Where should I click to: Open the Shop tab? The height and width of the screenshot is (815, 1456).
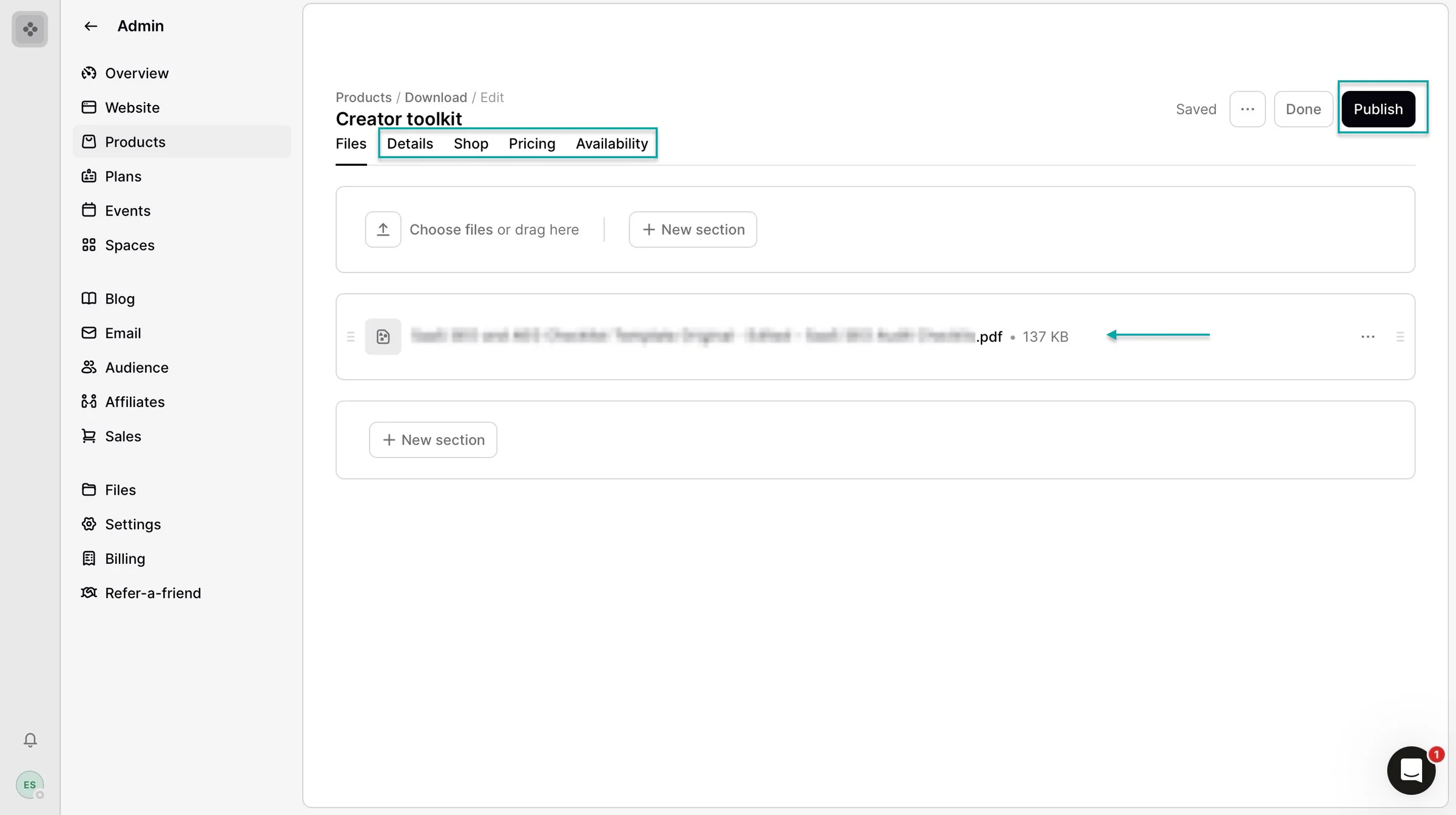471,144
